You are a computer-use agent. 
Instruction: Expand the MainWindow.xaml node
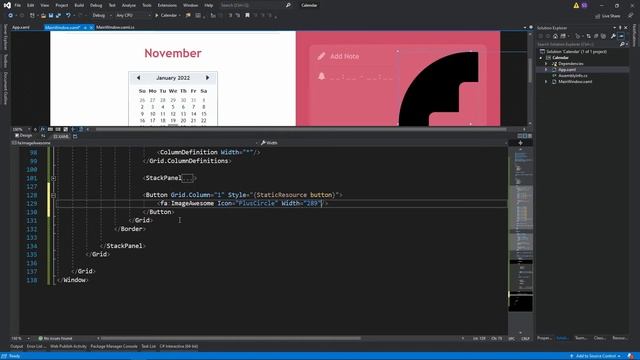click(546, 82)
